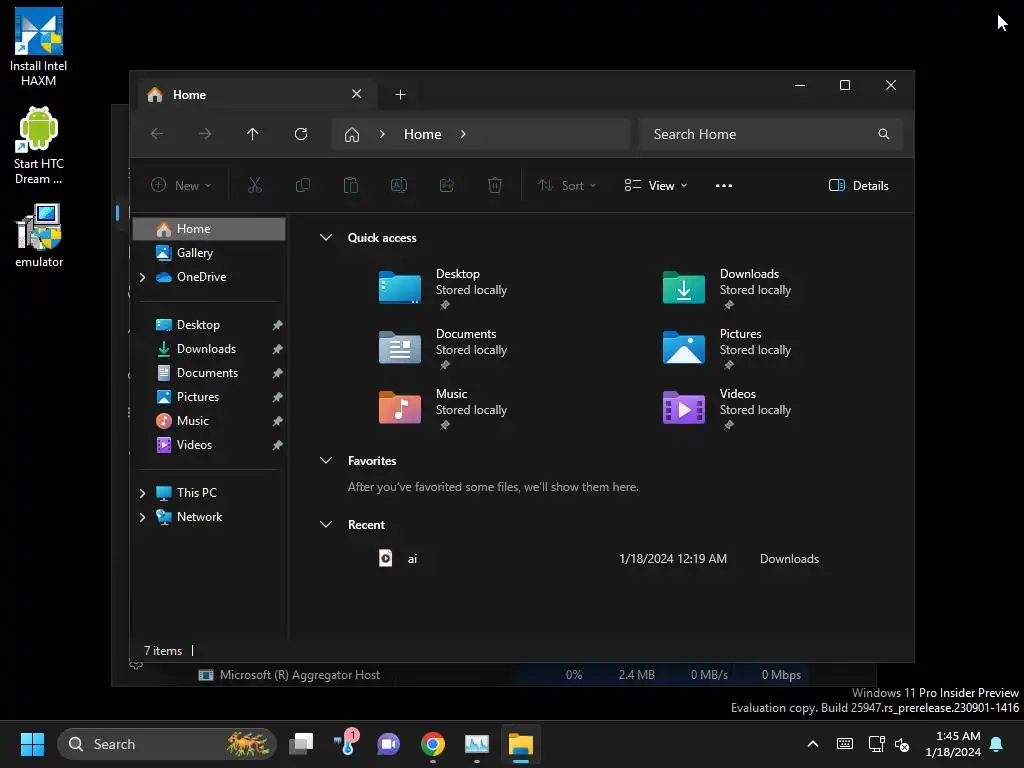1024x768 pixels.
Task: Go up one folder level
Action: coord(253,134)
